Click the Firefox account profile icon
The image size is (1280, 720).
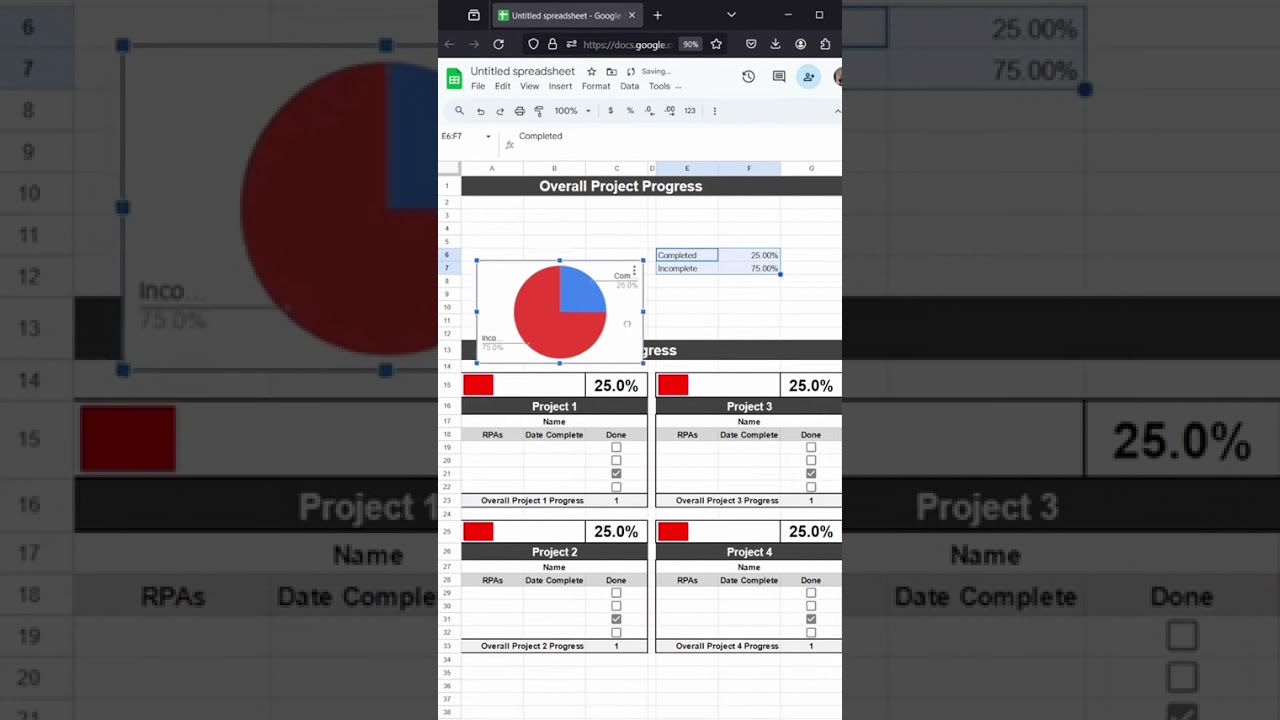800,44
